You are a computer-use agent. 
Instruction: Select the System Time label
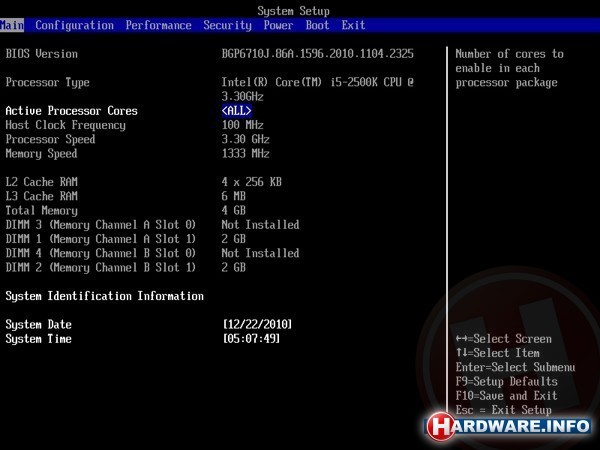(38, 339)
